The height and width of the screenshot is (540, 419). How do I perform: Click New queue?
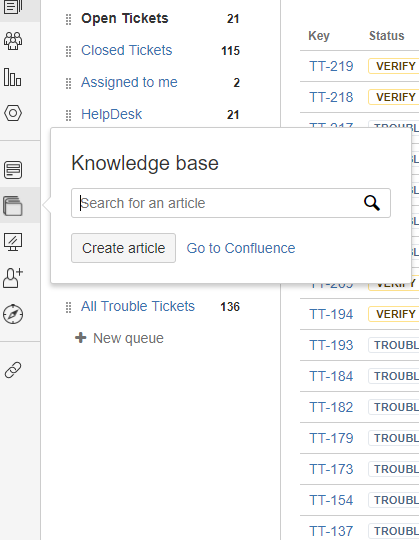[x=128, y=338]
